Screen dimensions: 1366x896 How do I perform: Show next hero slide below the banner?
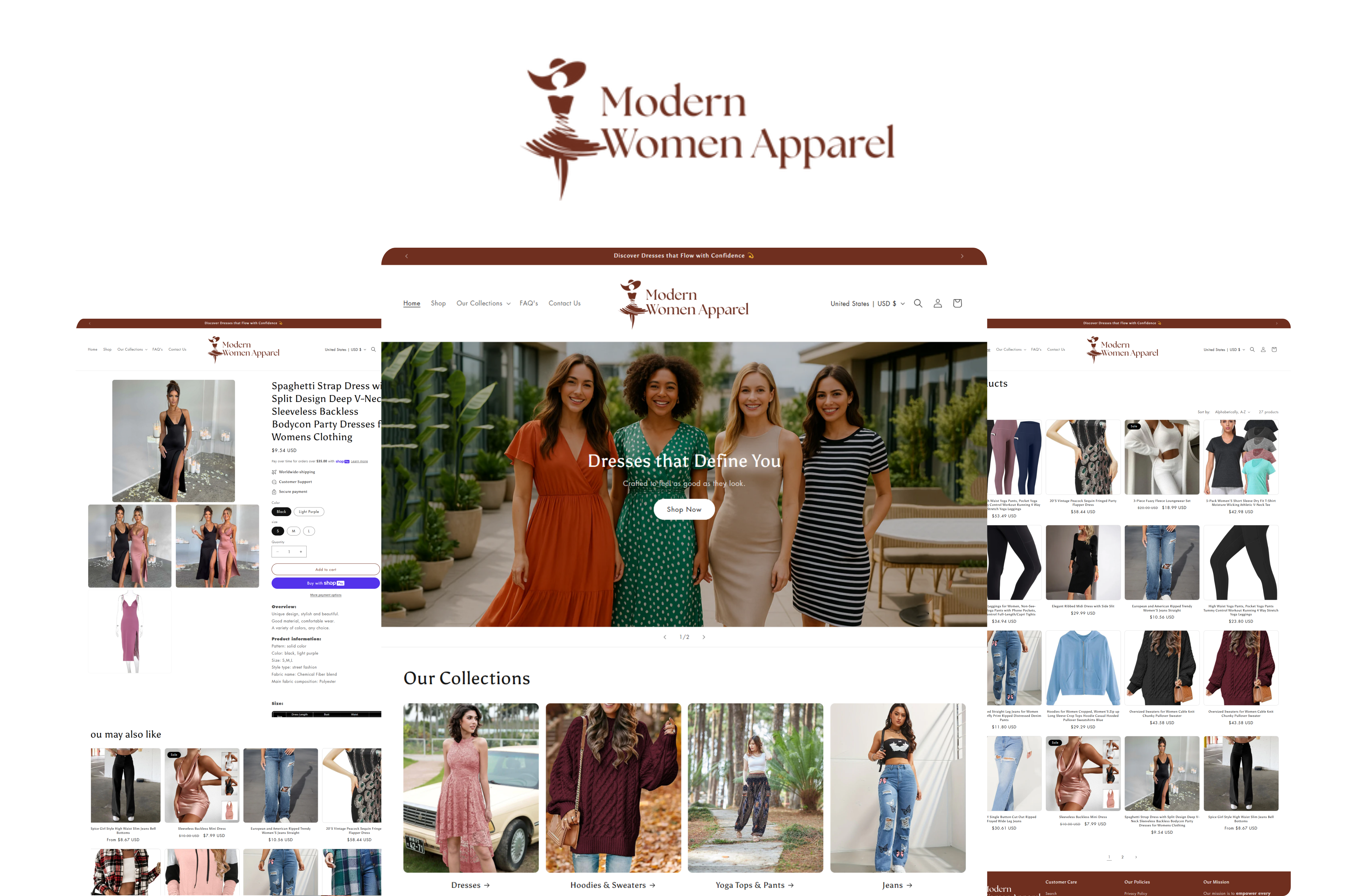point(704,637)
